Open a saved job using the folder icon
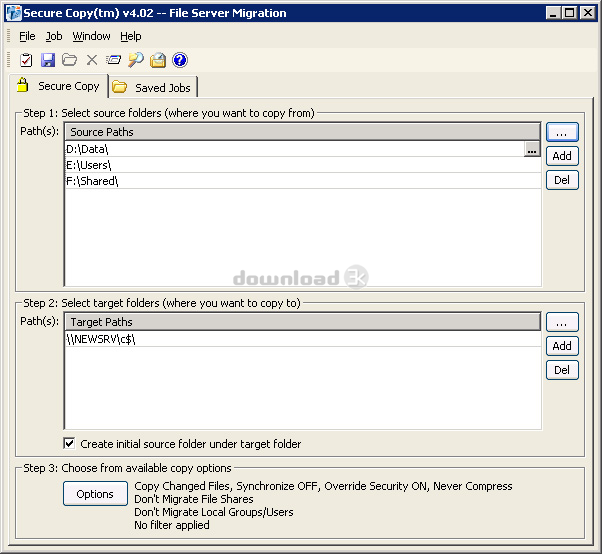602x554 pixels. pos(69,60)
